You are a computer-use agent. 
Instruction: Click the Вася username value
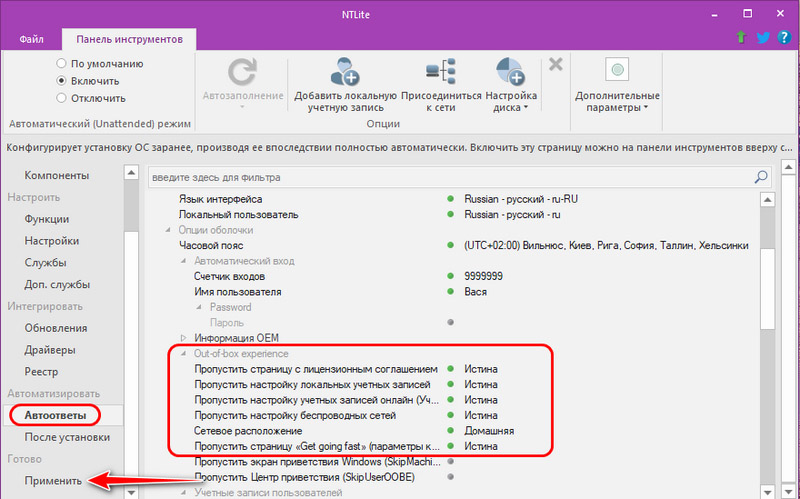(x=475, y=292)
